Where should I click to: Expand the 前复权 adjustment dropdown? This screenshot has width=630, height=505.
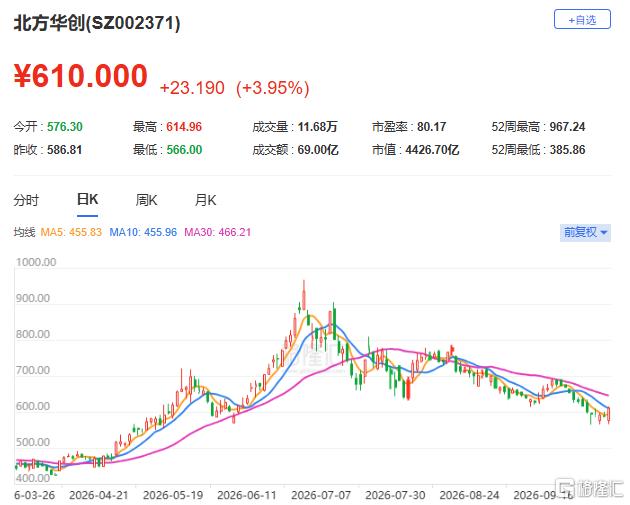585,233
